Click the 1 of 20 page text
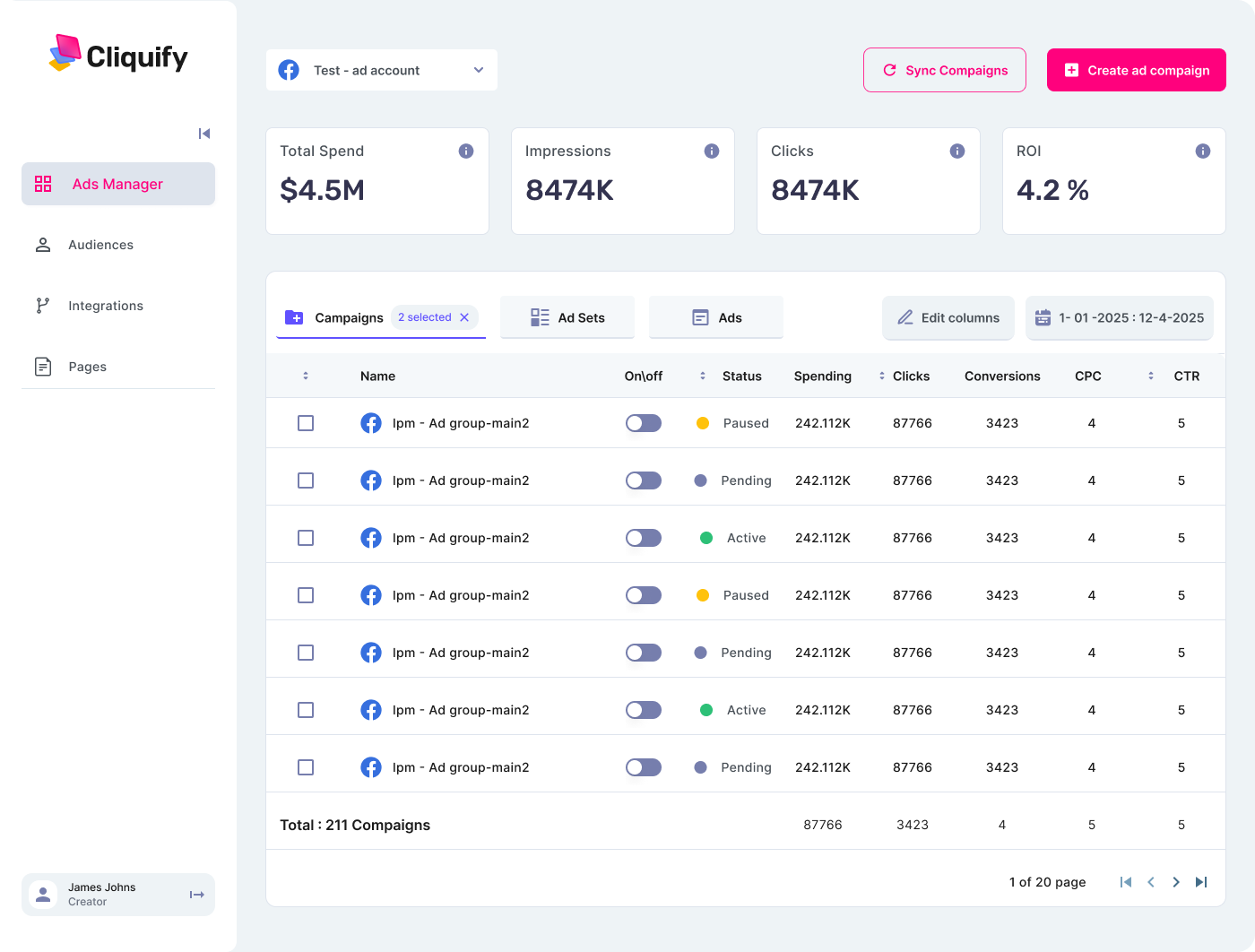1255x952 pixels. 1047,882
